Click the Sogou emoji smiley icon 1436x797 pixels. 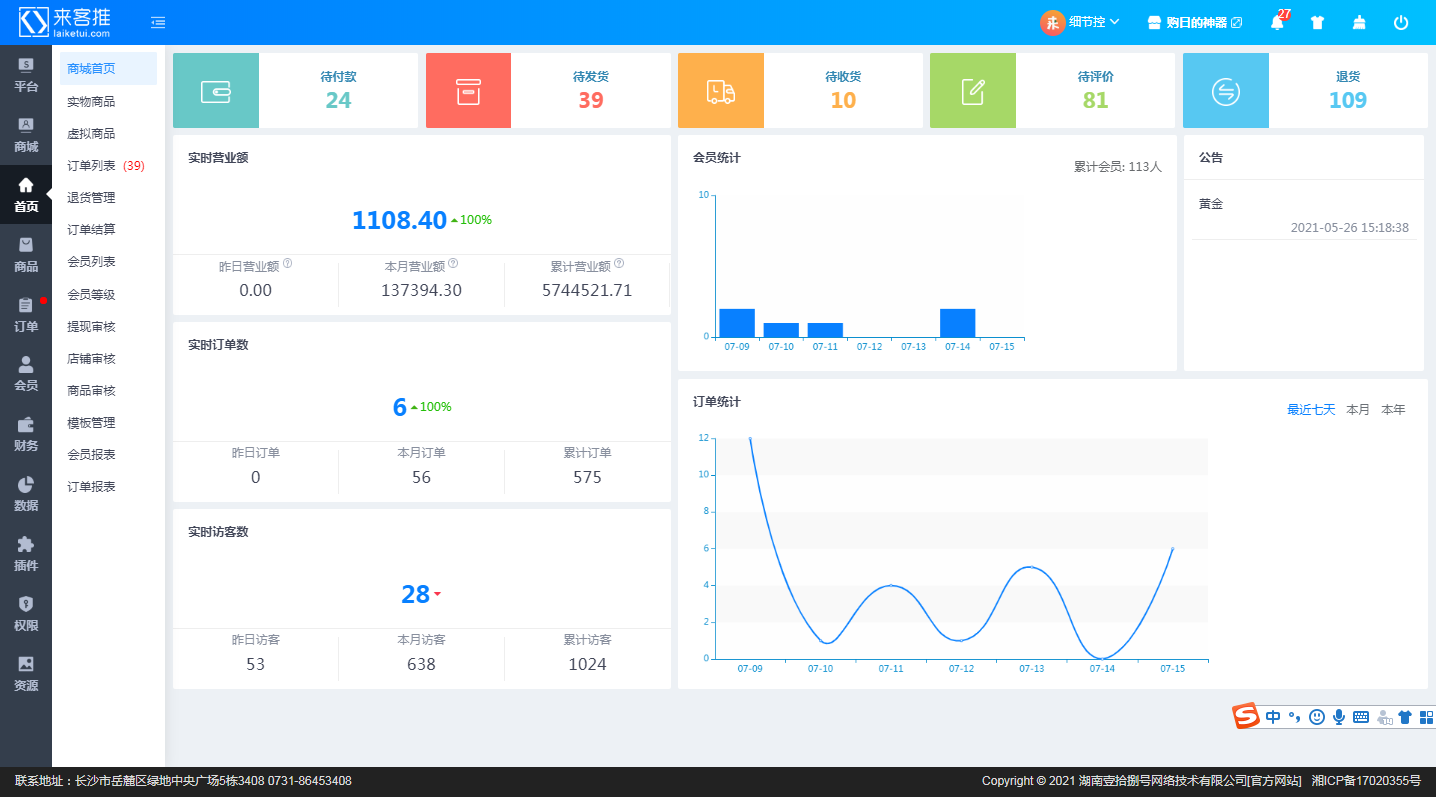1317,717
